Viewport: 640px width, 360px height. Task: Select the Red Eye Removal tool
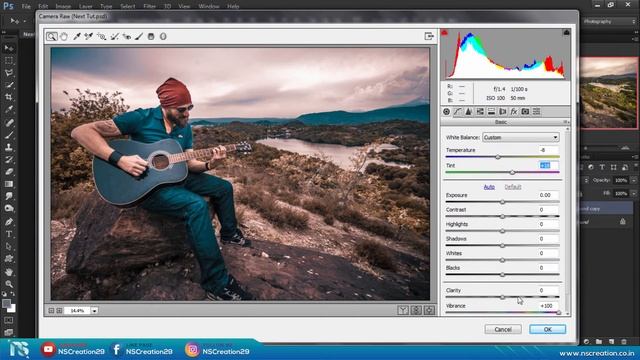(127, 36)
